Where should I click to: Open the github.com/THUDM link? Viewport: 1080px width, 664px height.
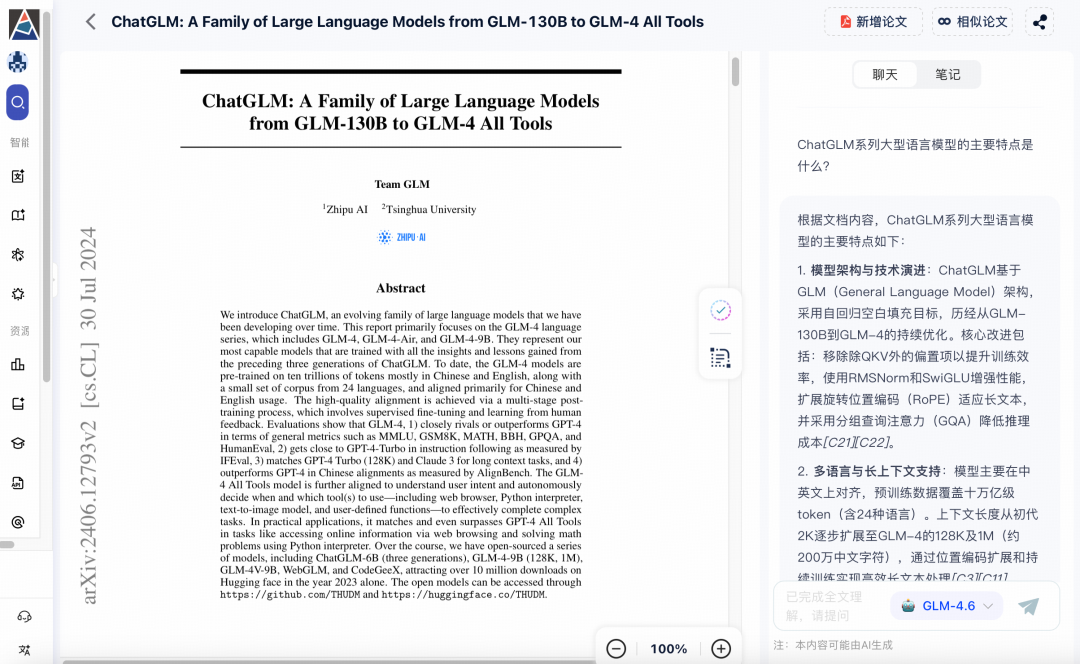click(x=290, y=594)
